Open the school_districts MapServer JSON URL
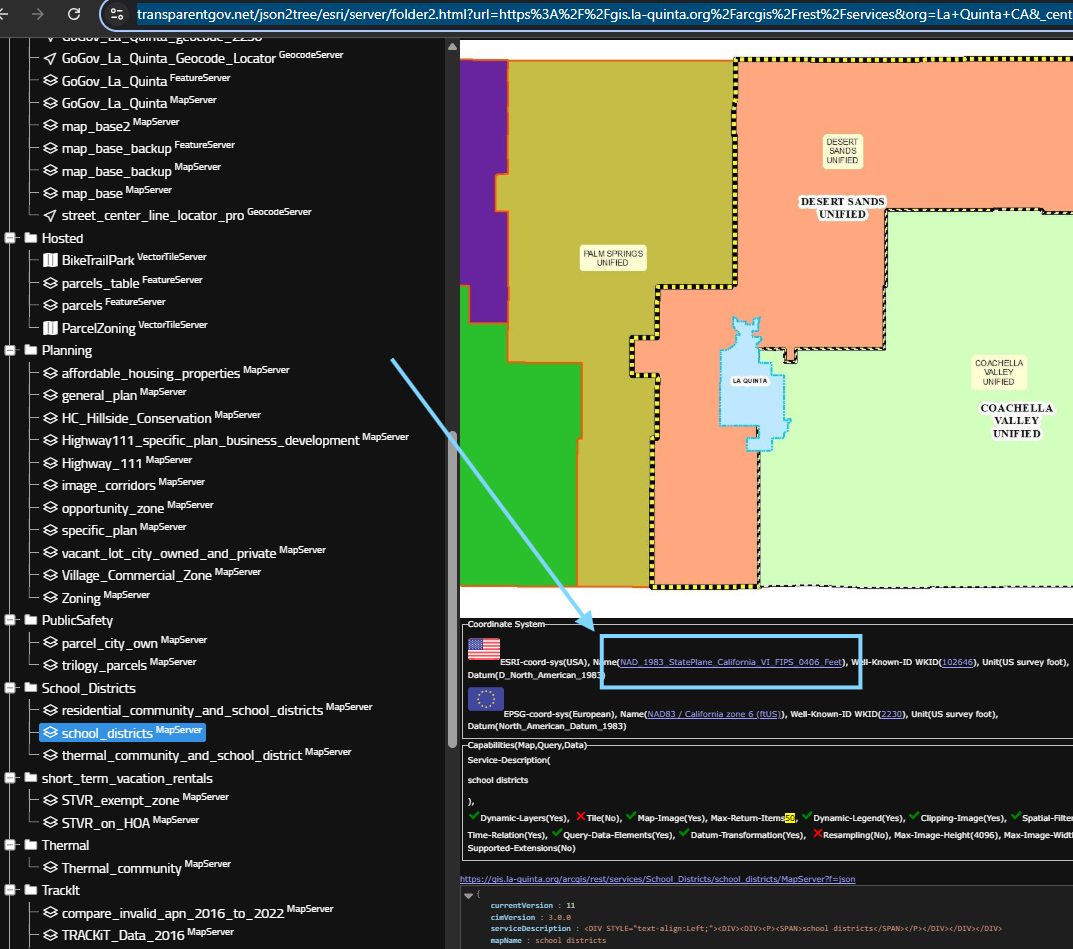 (657, 879)
